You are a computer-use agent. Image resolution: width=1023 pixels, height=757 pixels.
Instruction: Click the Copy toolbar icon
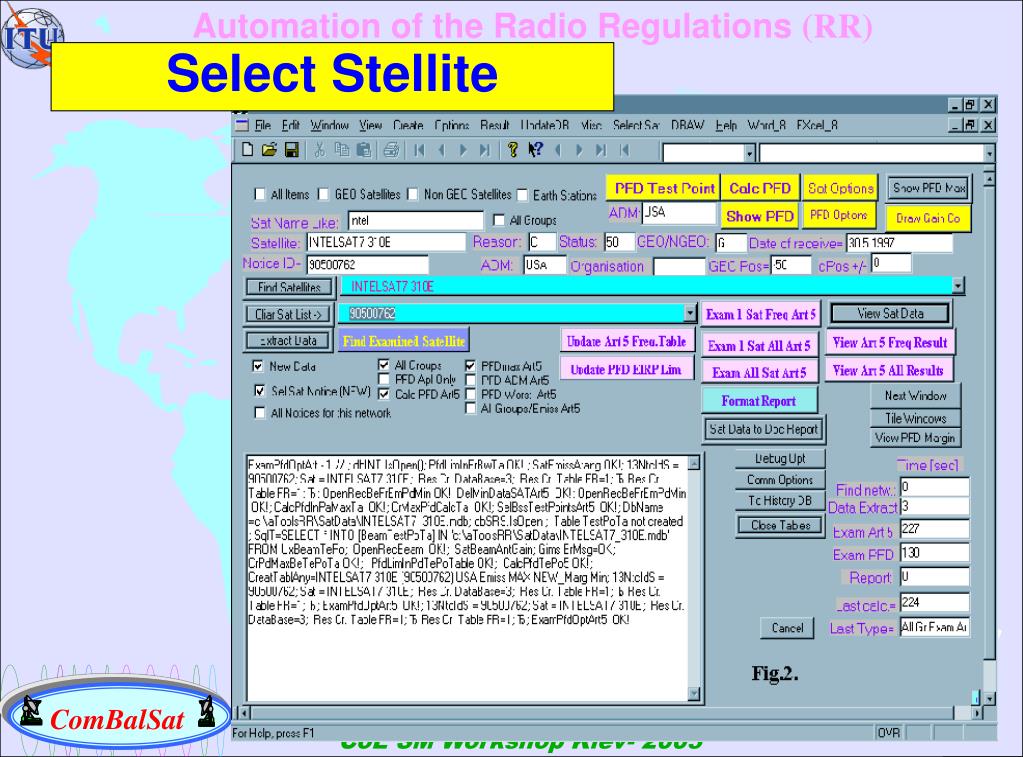(x=342, y=150)
